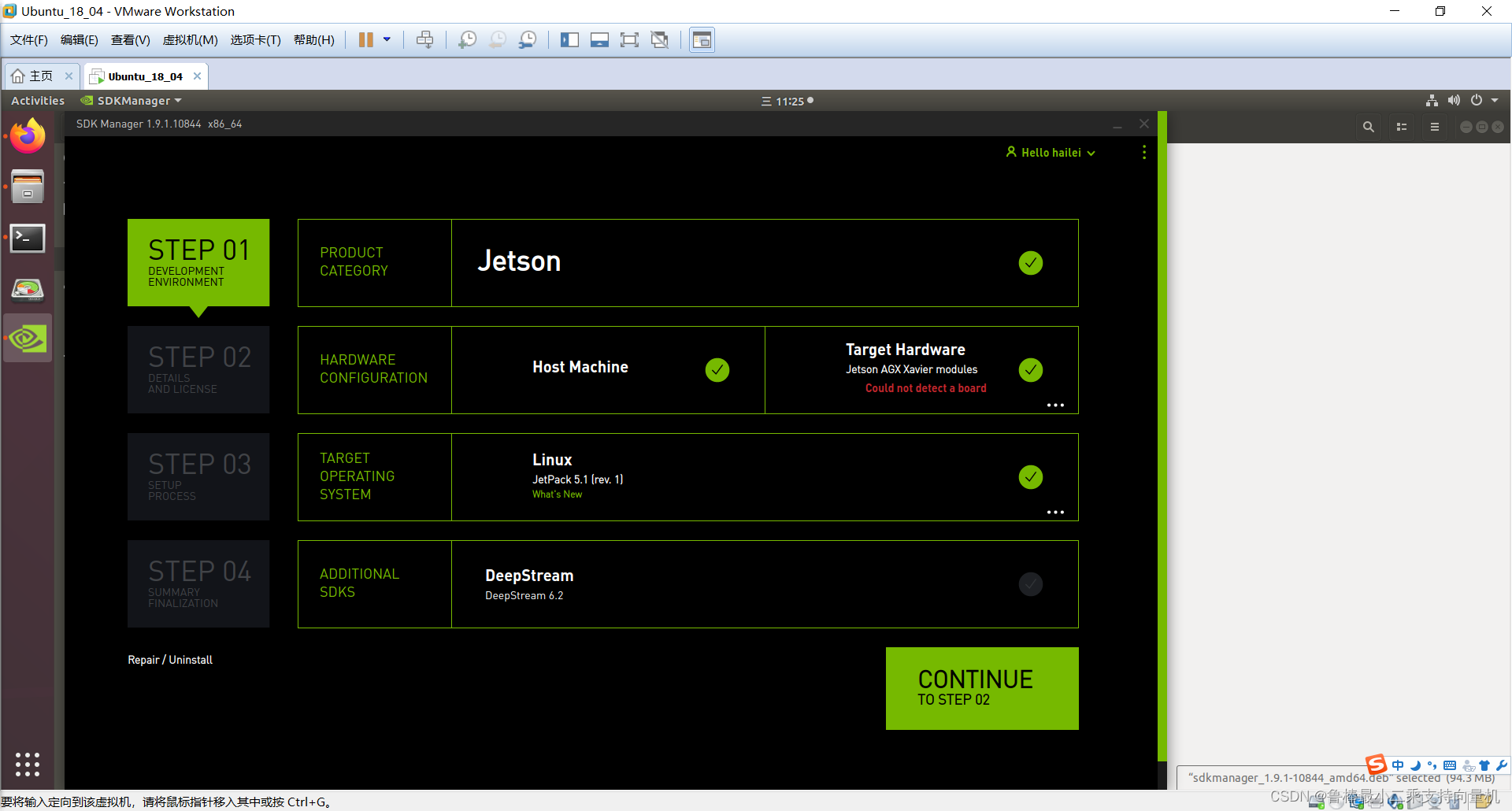Open the 查看(V) menu

click(x=131, y=40)
